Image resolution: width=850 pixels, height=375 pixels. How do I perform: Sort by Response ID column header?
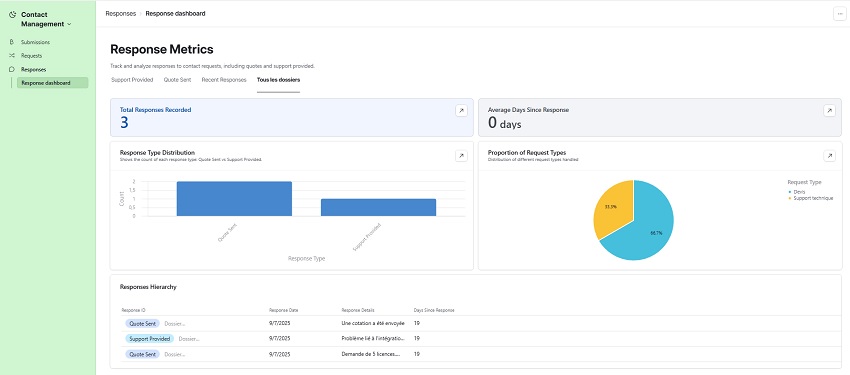tap(133, 310)
